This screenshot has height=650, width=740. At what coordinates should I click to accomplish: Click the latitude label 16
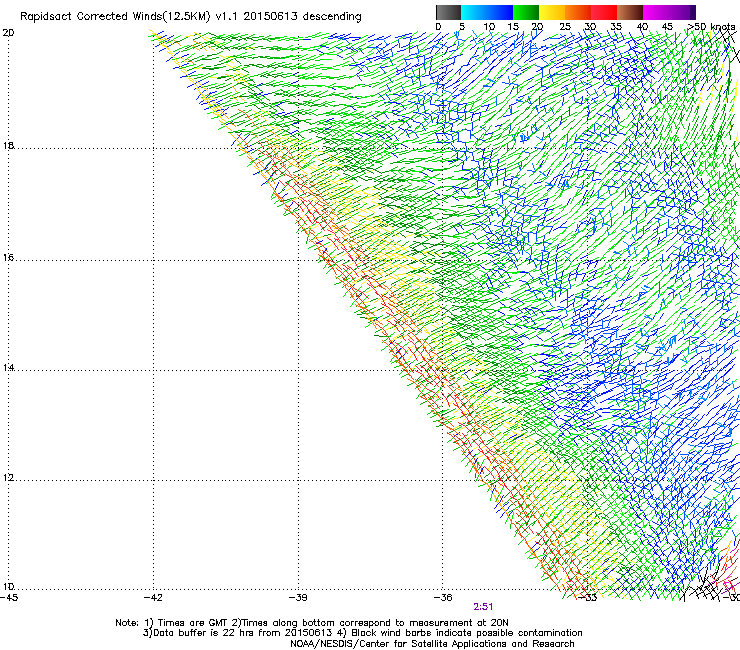[8, 258]
